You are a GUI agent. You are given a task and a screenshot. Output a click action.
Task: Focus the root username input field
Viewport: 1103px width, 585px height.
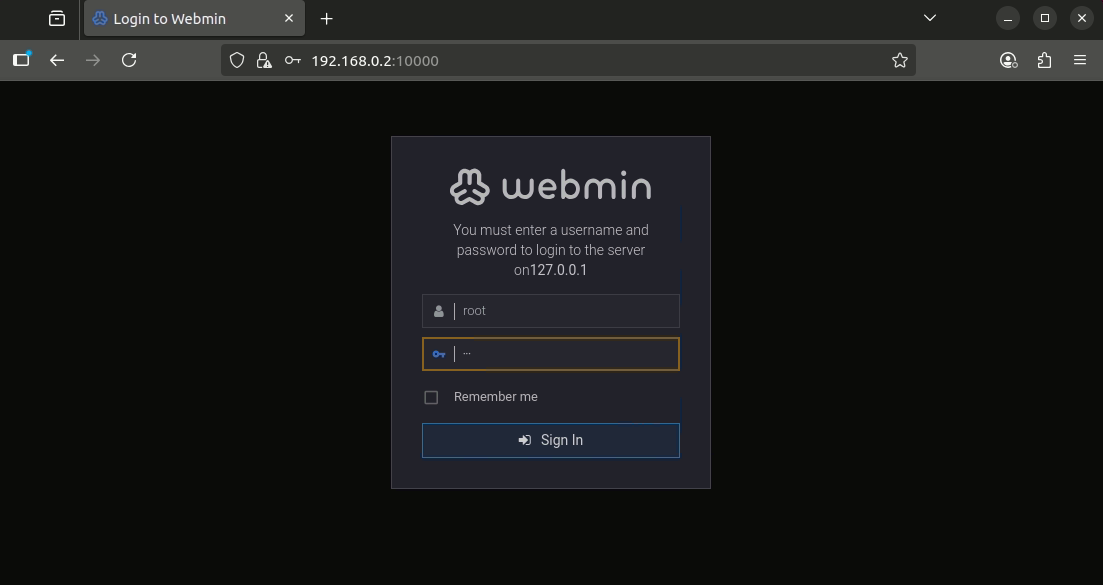(565, 311)
